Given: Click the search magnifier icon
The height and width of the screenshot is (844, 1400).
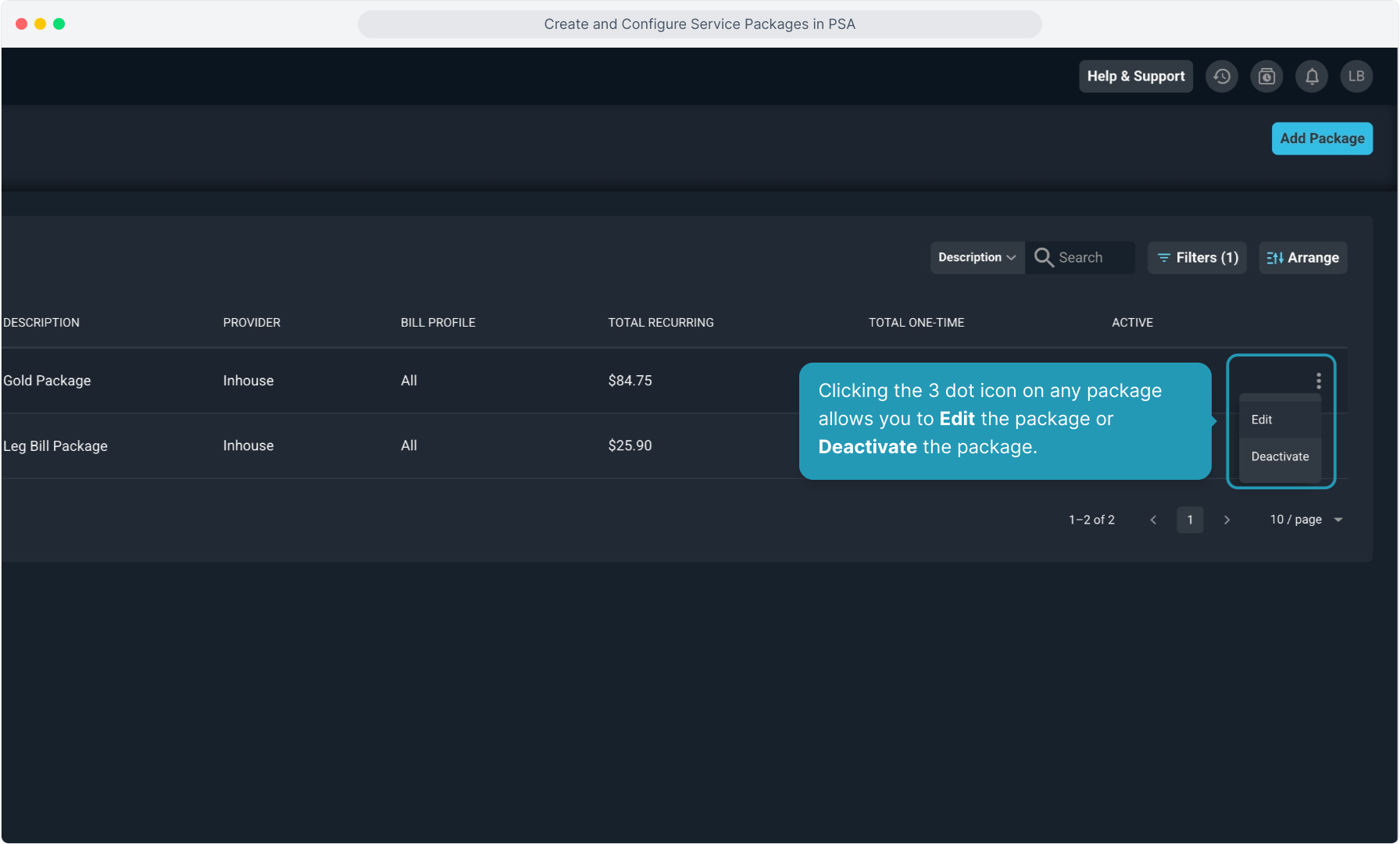Looking at the screenshot, I should click(x=1044, y=258).
